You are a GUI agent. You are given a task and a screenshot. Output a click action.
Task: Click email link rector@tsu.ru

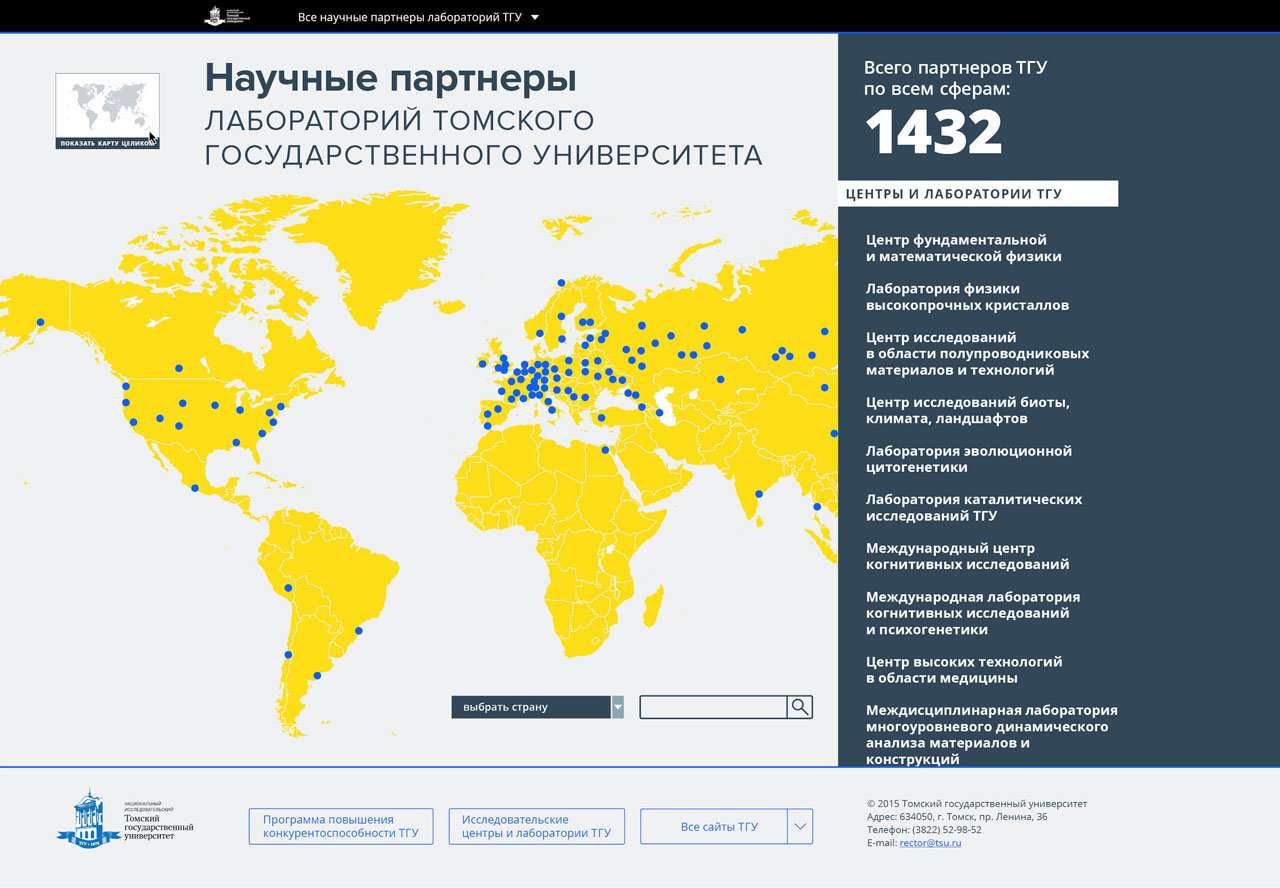[930, 843]
